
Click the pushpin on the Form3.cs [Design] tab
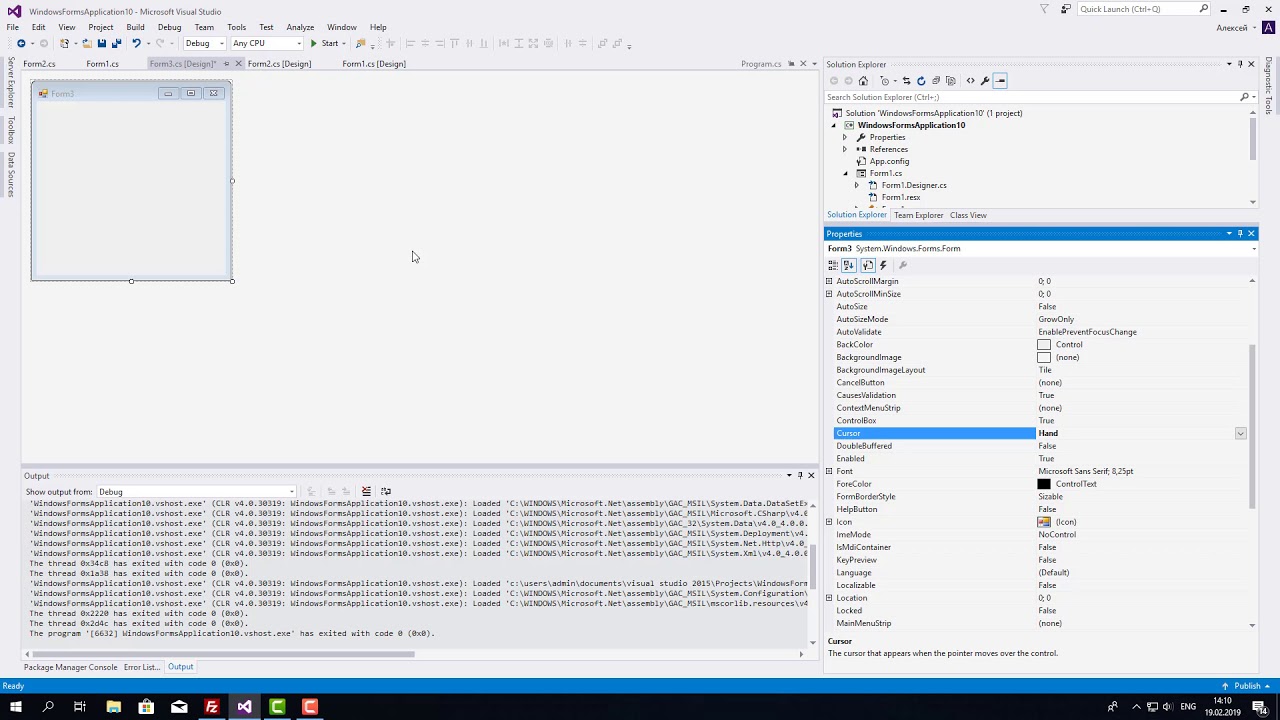point(226,64)
